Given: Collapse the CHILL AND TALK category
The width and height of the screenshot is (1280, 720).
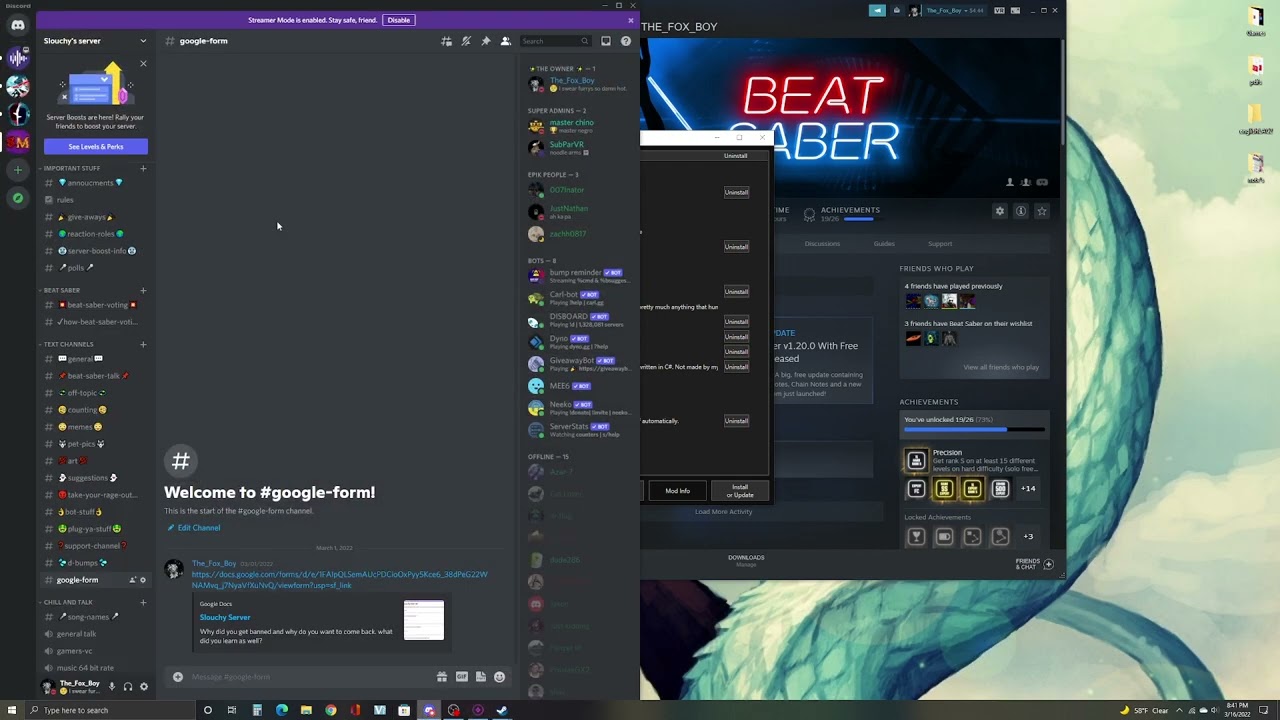Looking at the screenshot, I should click(x=66, y=602).
